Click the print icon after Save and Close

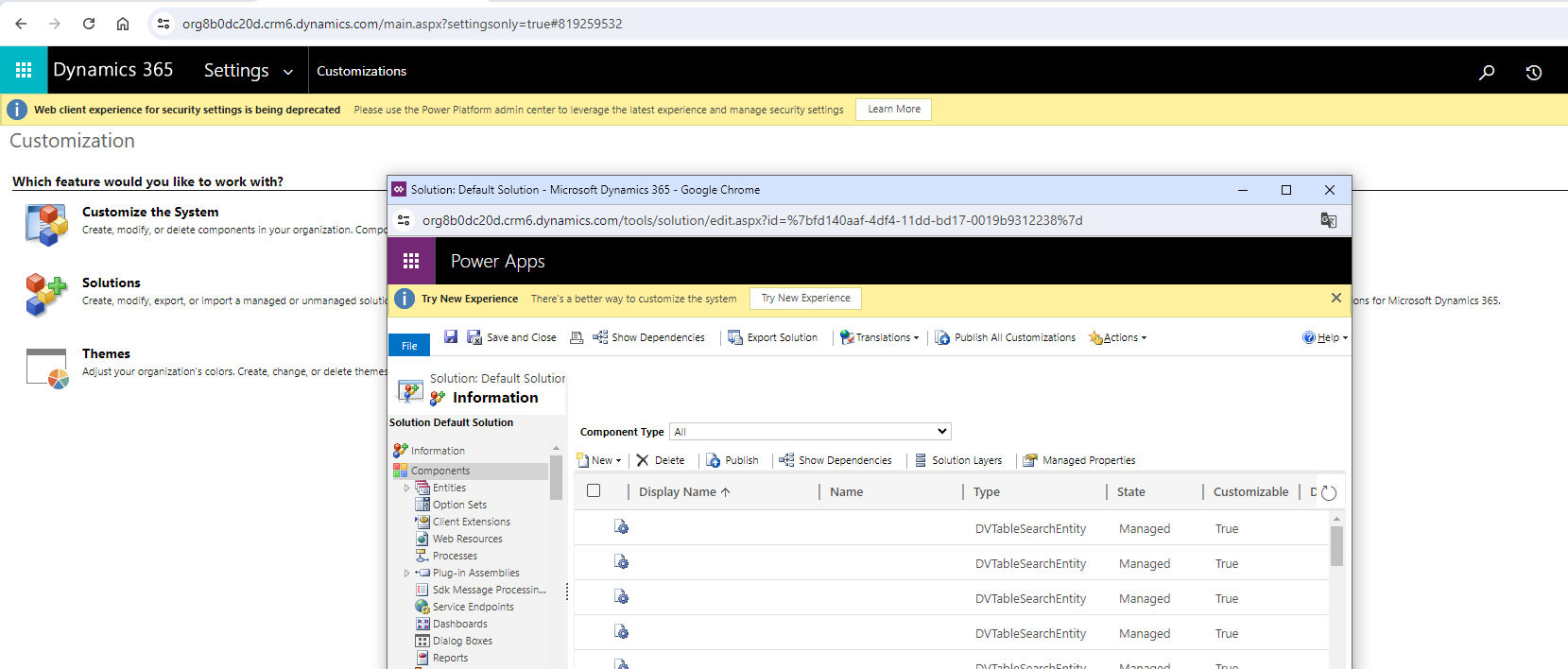577,337
